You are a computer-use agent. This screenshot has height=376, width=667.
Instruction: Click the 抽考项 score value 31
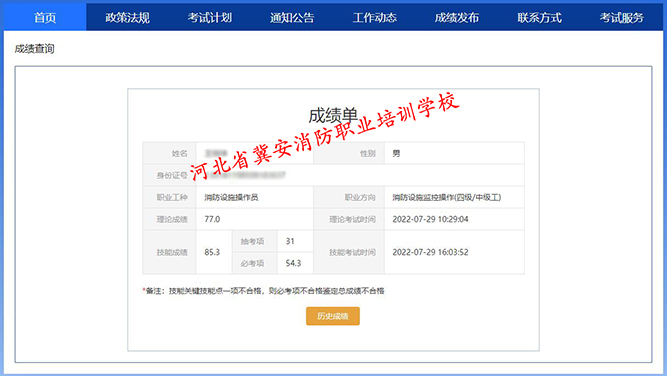pos(290,241)
